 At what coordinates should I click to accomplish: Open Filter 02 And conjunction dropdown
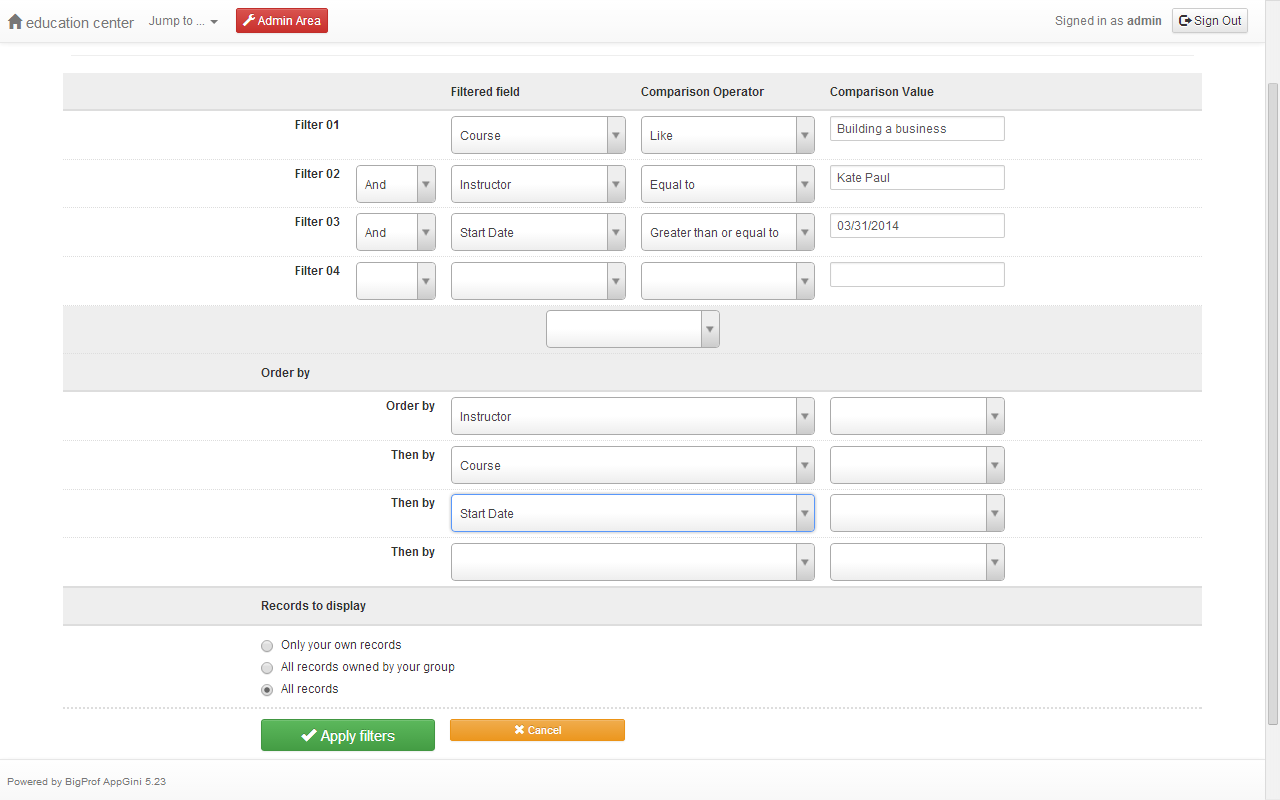click(x=395, y=184)
